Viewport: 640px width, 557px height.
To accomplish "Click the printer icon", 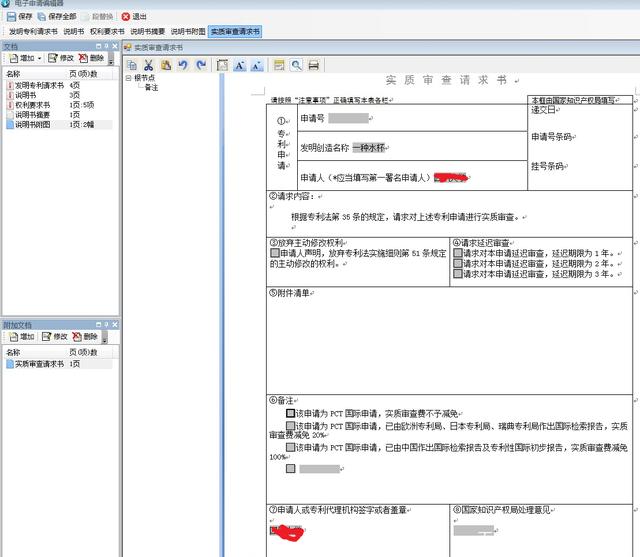I will [313, 65].
